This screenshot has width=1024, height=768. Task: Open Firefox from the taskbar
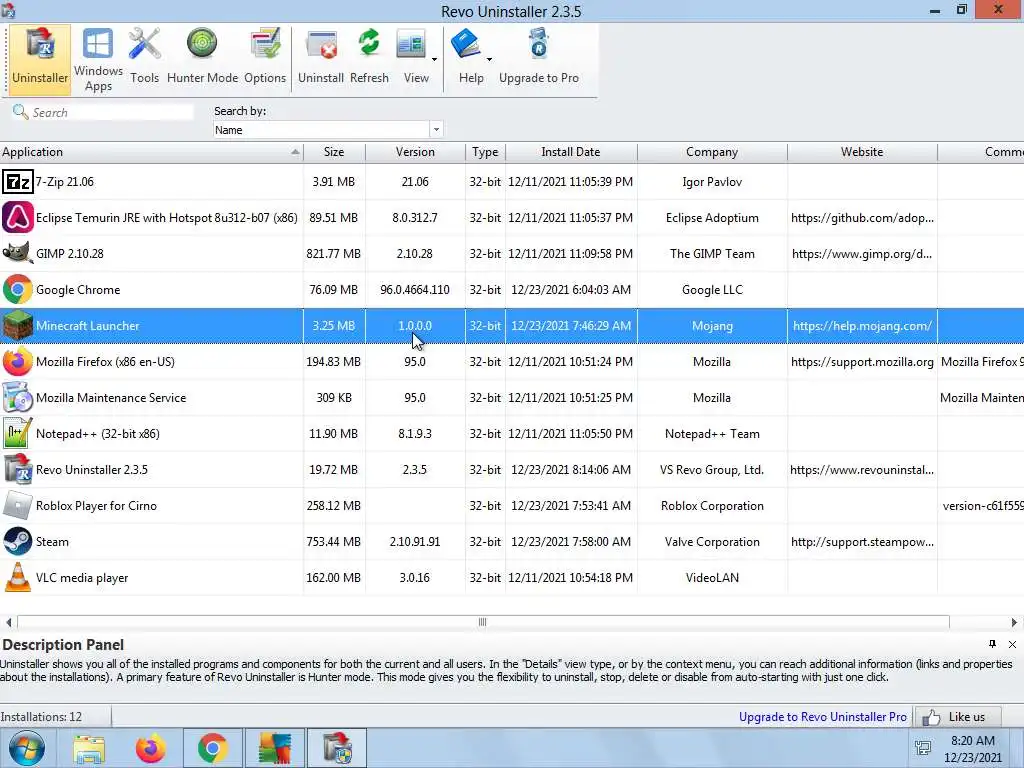151,748
